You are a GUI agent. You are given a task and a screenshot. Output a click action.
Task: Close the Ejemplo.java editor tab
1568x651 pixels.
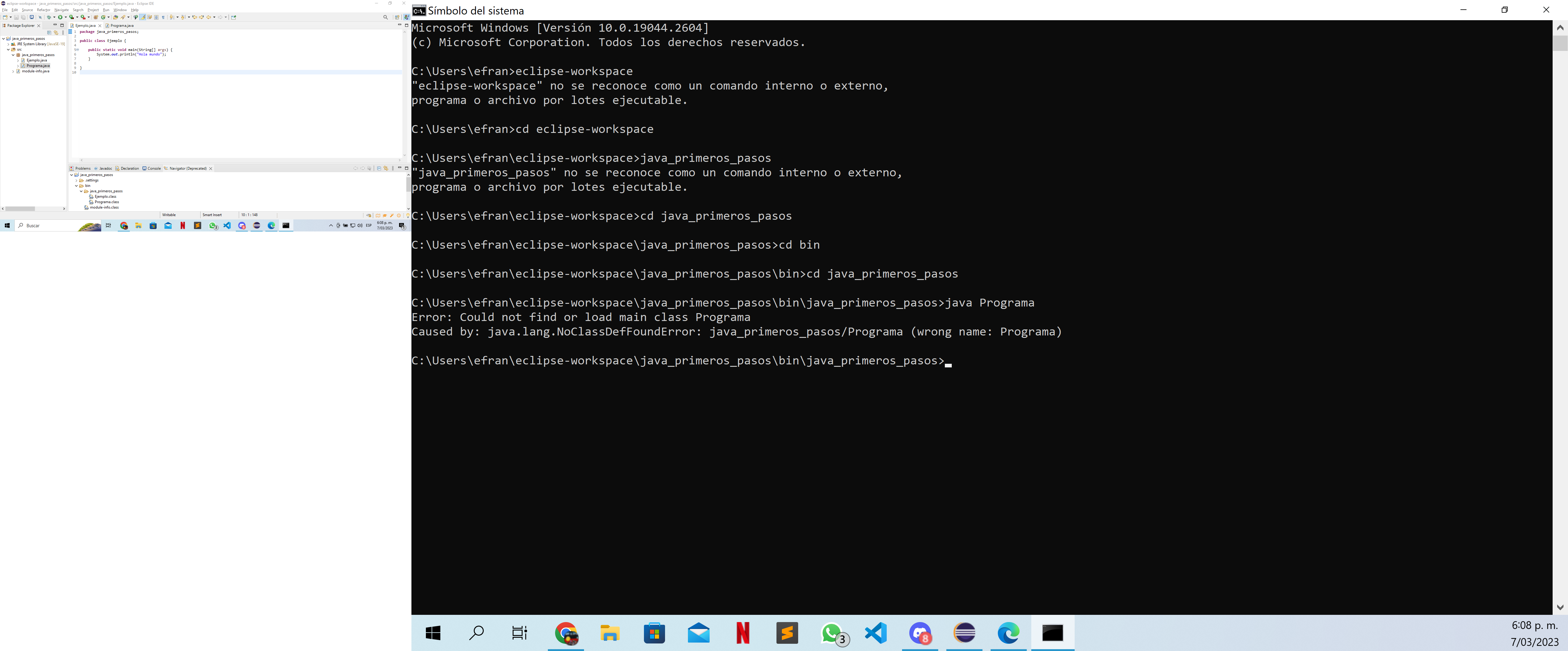click(x=100, y=26)
